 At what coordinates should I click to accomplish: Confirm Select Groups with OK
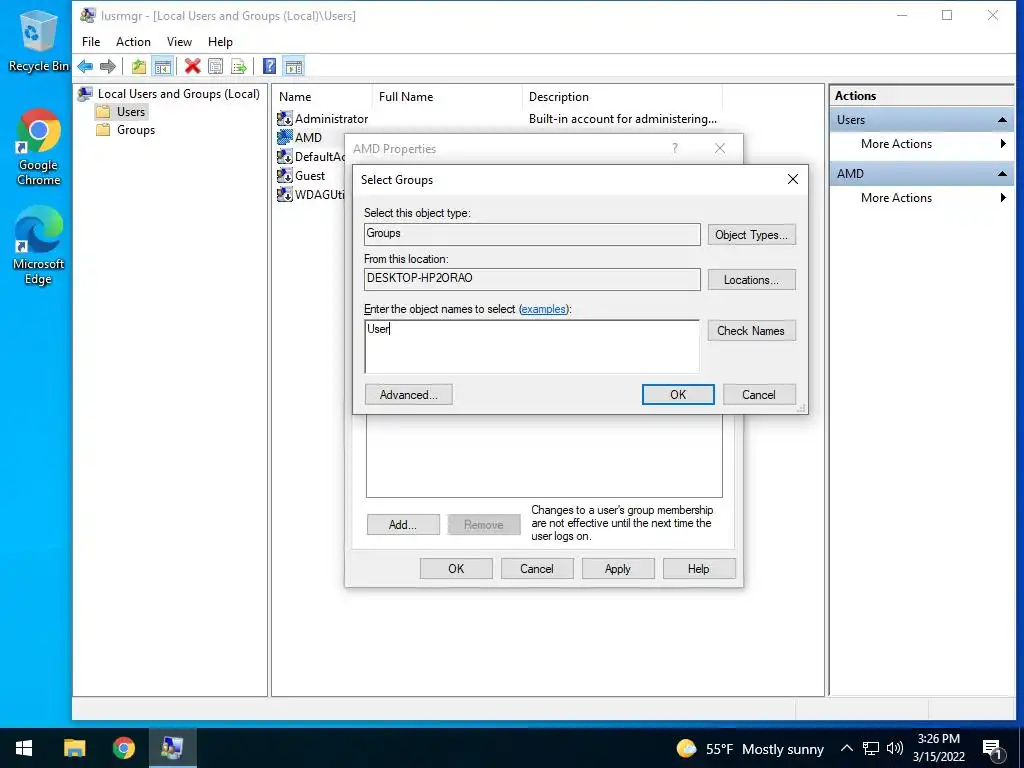[x=678, y=394]
